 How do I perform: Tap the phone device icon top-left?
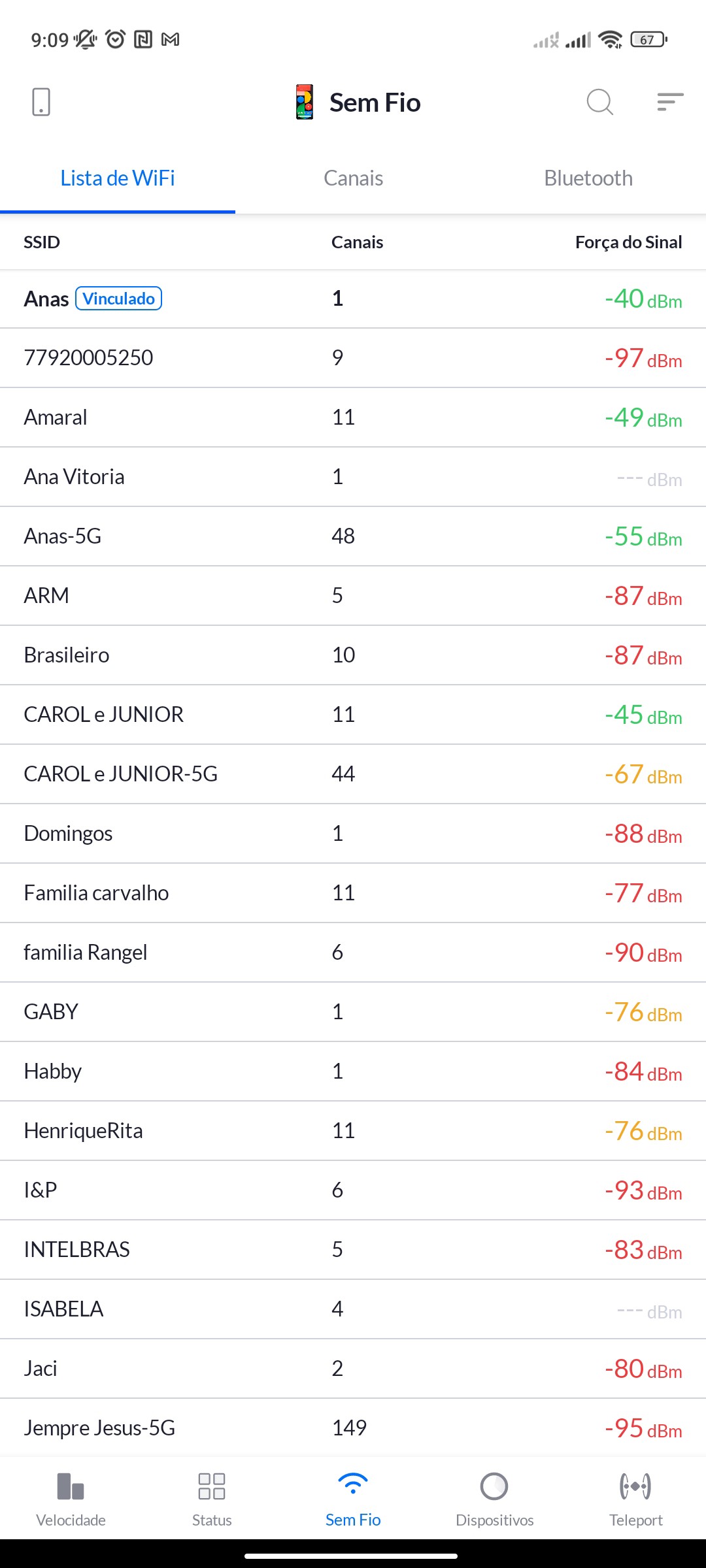[41, 102]
